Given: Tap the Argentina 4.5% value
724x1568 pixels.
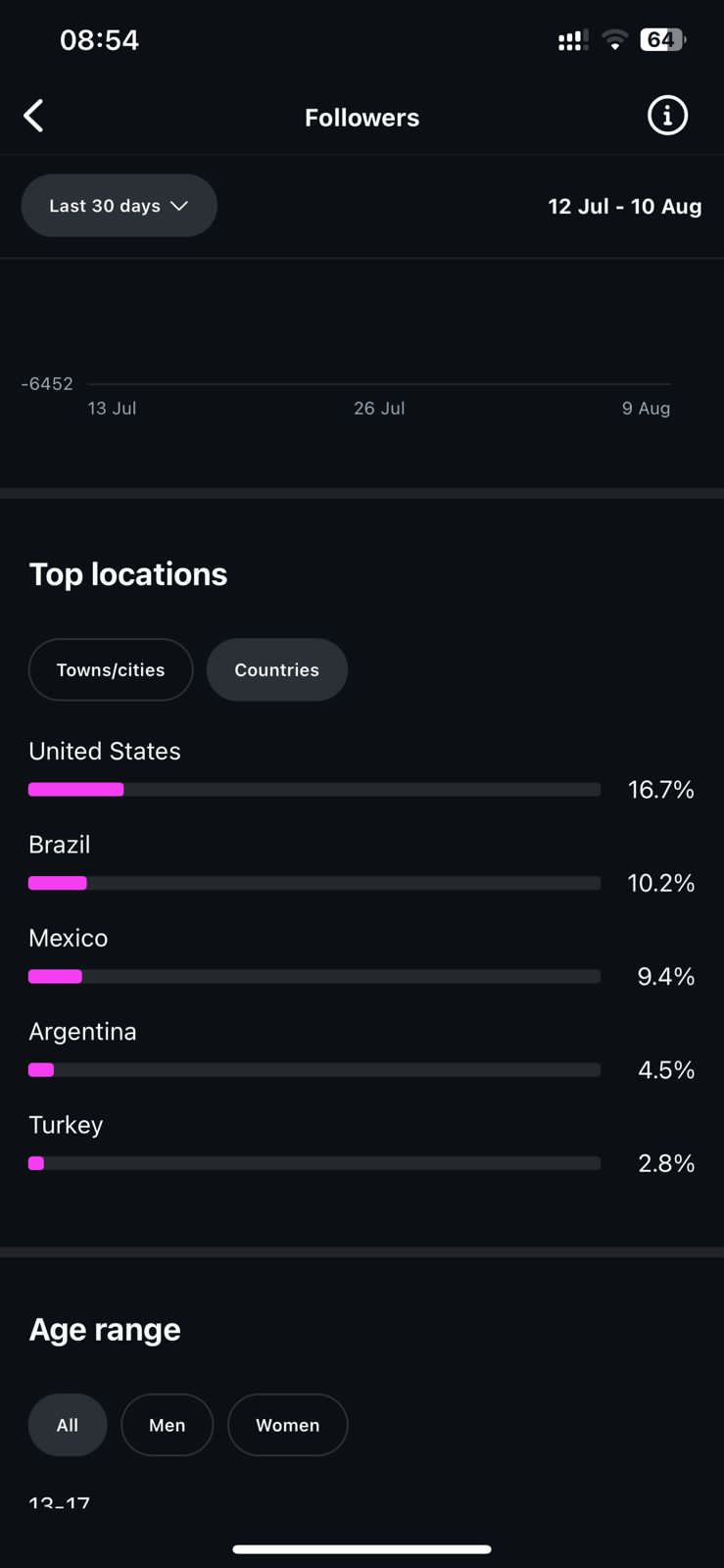Looking at the screenshot, I should (x=665, y=1070).
